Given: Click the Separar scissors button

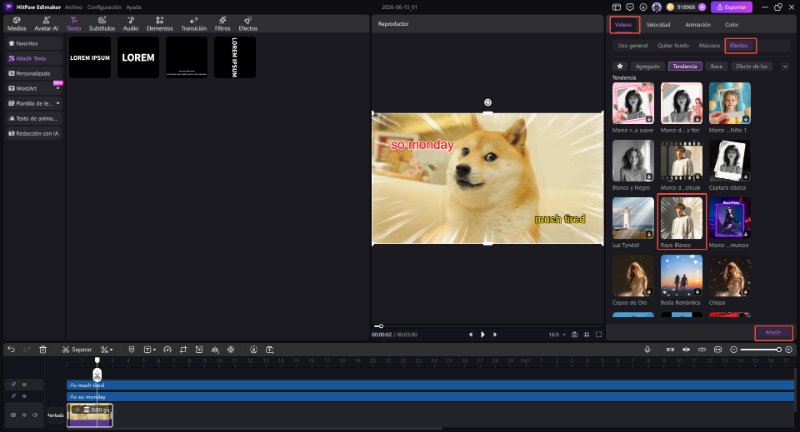Looking at the screenshot, I should point(77,349).
